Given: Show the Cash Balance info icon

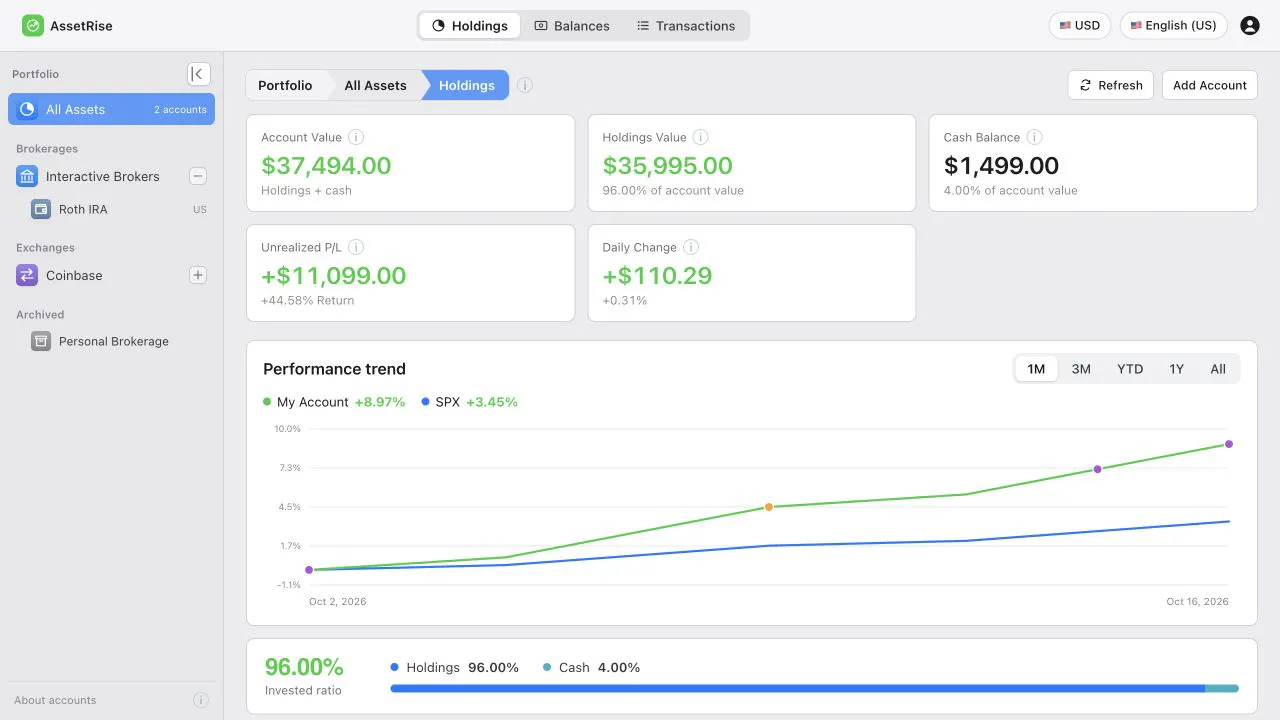Looking at the screenshot, I should [1035, 137].
